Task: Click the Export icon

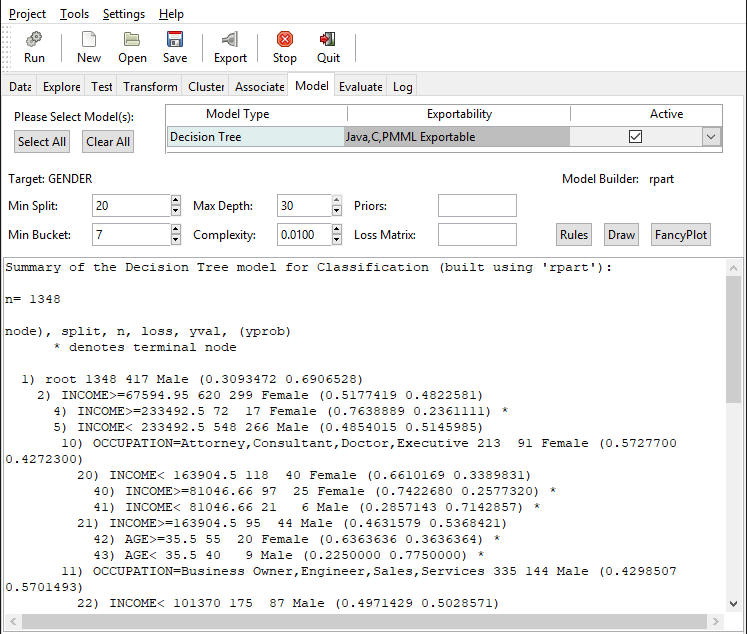Action: [230, 39]
